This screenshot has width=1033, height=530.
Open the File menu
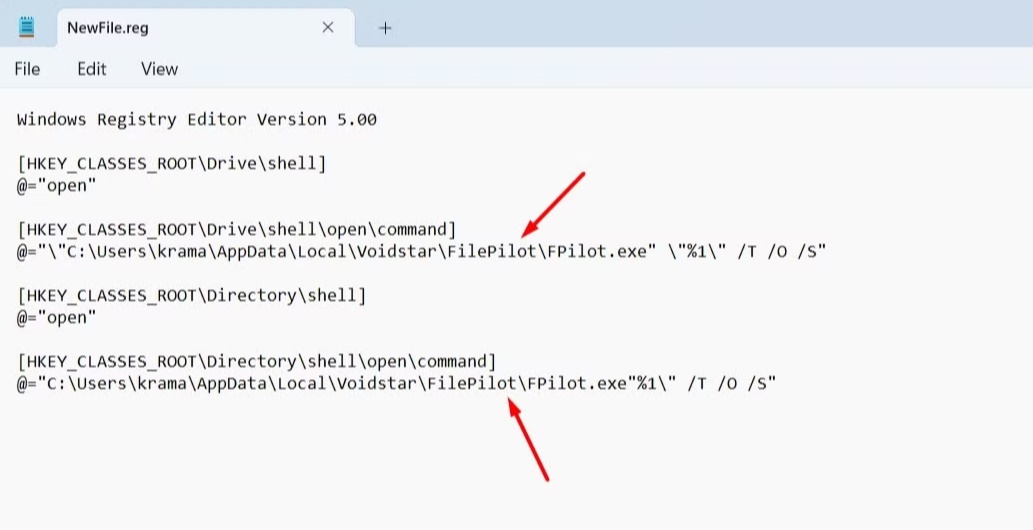point(27,69)
